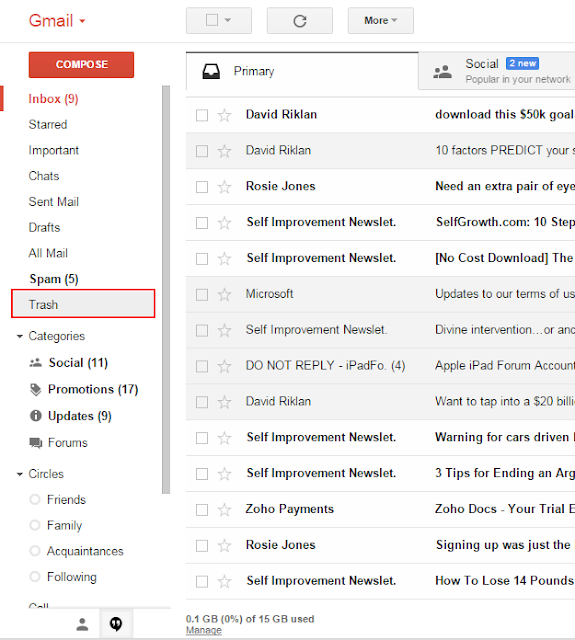Viewport: 575px width, 640px height.
Task: Star the 'Signing up was just' email
Action: point(224,545)
